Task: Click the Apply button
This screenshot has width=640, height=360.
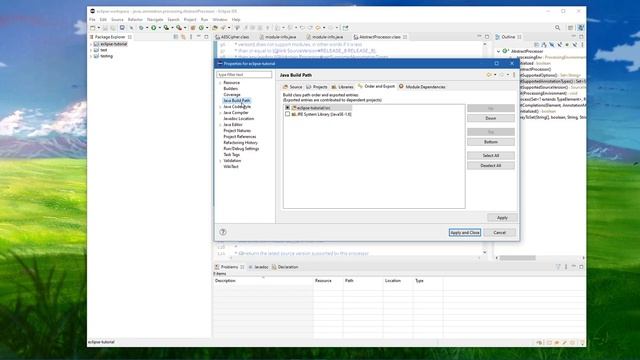Action: point(502,218)
